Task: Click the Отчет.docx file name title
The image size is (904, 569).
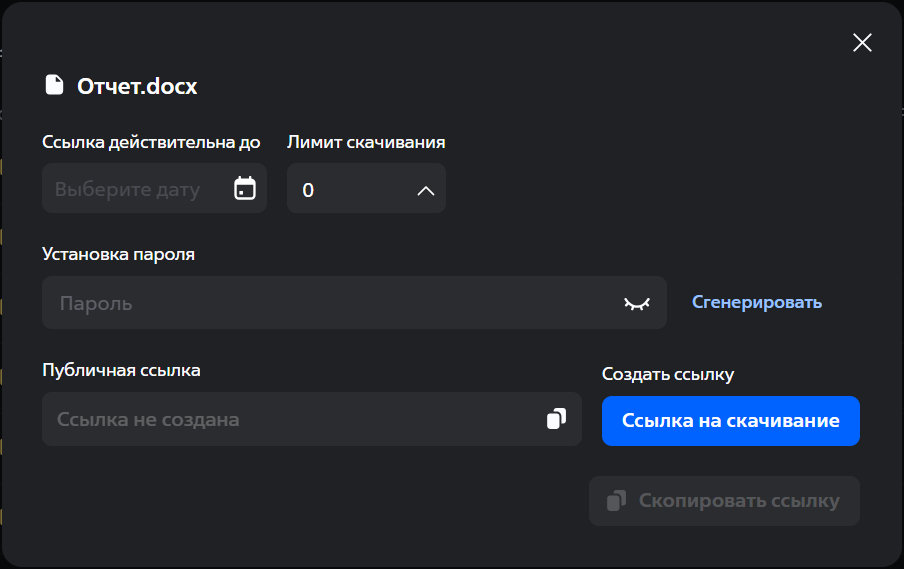Action: (x=137, y=86)
